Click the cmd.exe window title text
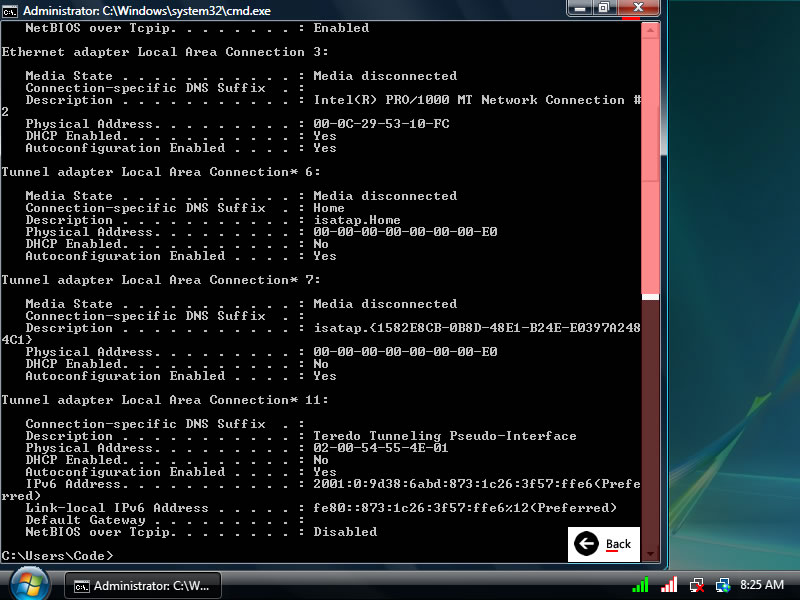 click(x=146, y=11)
